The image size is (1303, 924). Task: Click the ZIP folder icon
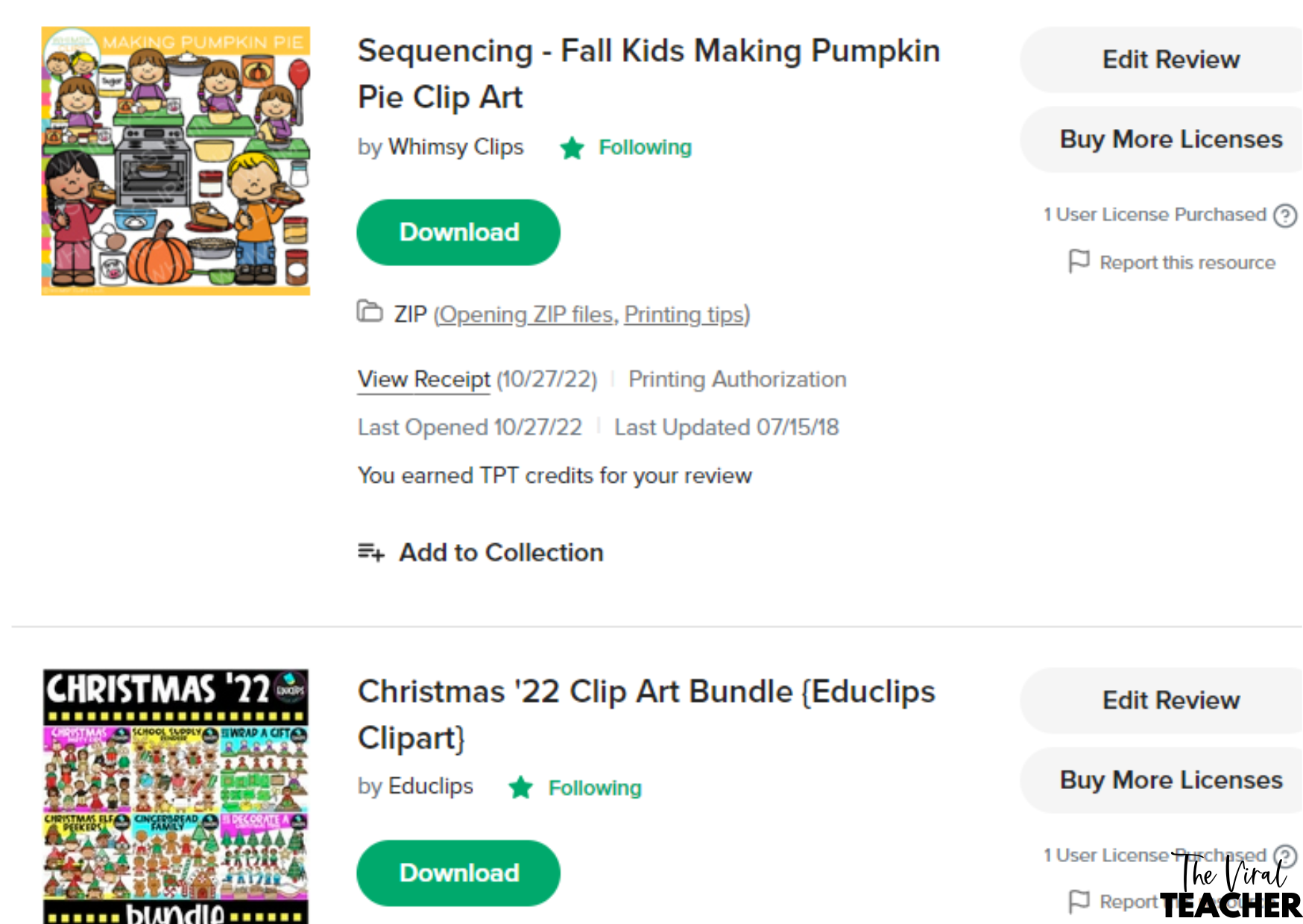tap(369, 311)
